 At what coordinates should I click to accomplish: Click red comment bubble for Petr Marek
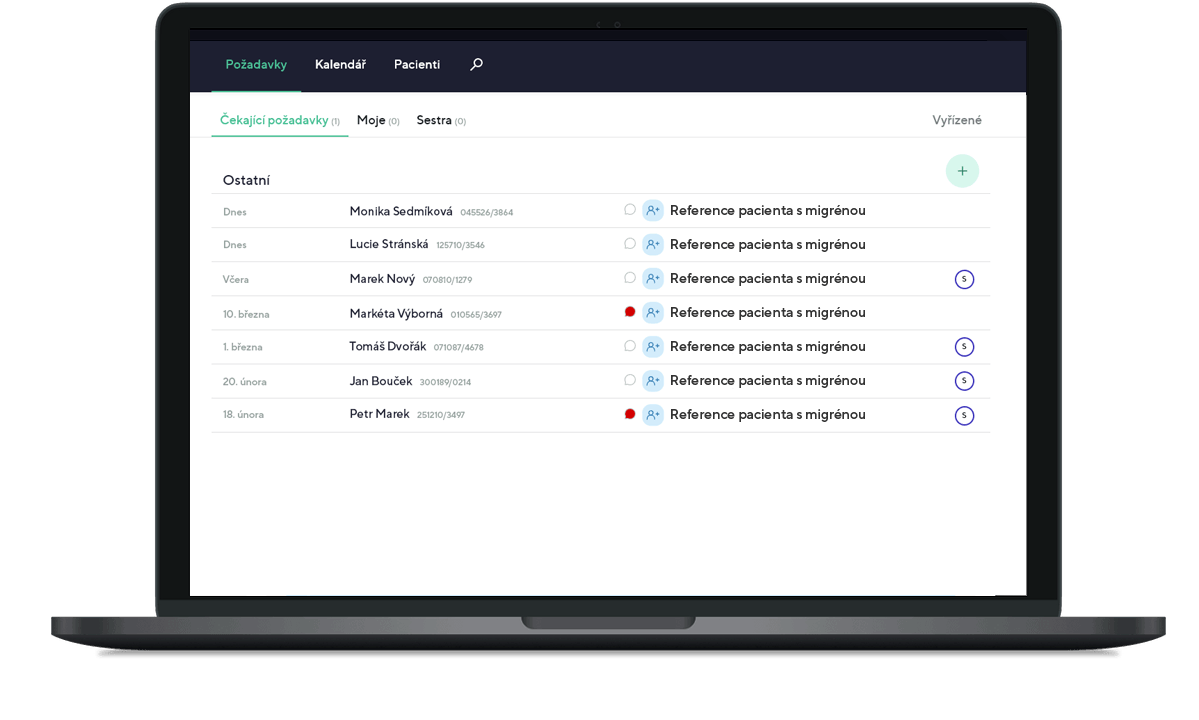[x=630, y=414]
